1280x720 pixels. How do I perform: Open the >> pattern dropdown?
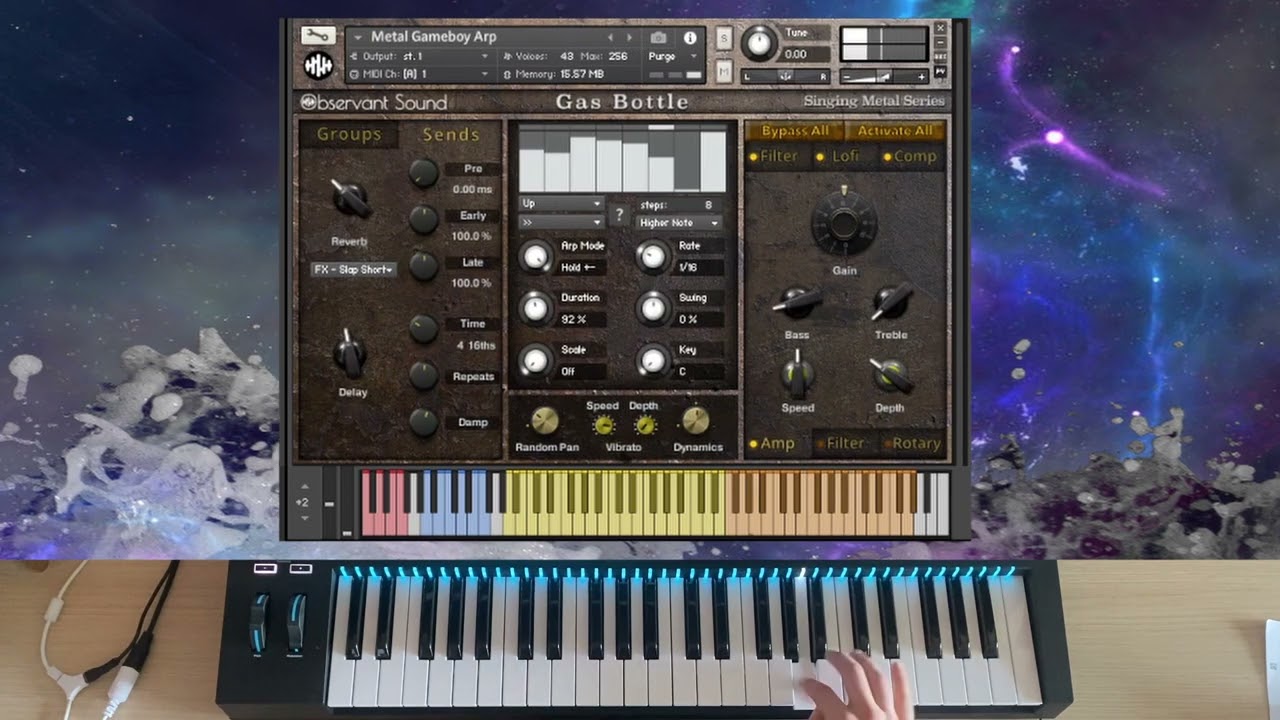click(x=561, y=222)
